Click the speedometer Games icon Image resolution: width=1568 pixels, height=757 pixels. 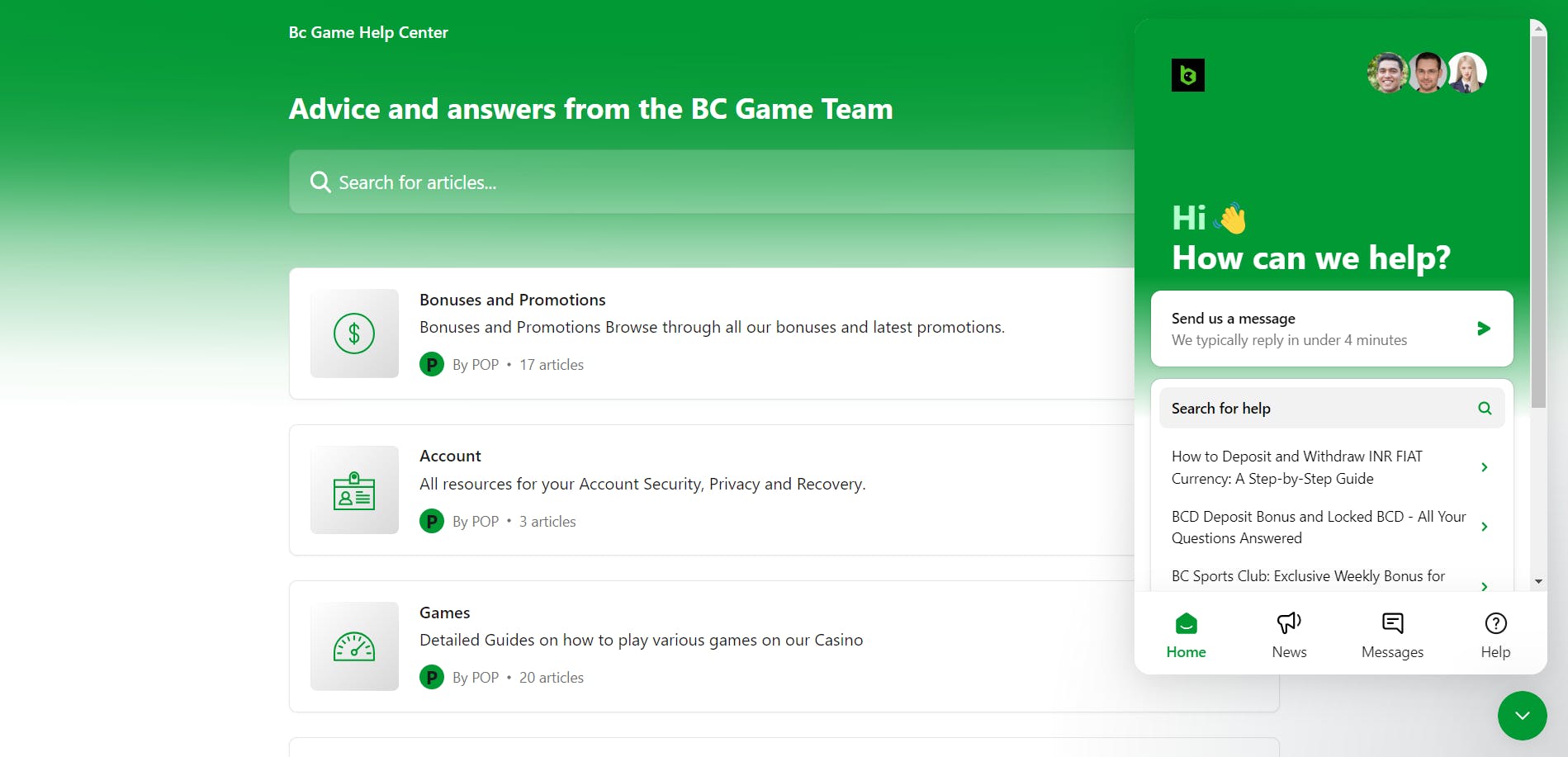point(354,646)
